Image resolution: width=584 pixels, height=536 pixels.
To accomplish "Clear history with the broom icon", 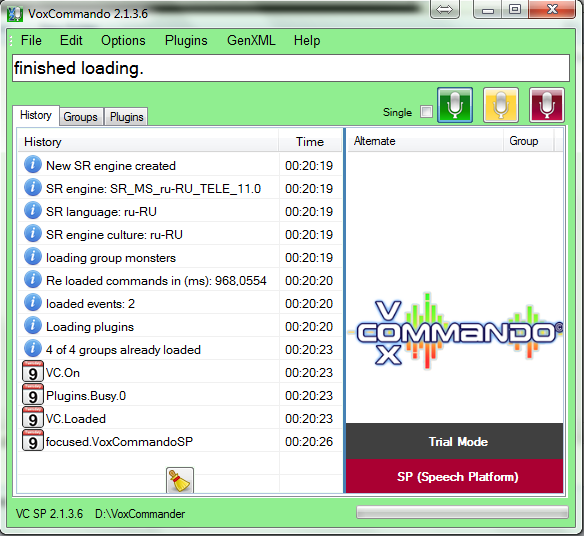I will click(x=180, y=480).
